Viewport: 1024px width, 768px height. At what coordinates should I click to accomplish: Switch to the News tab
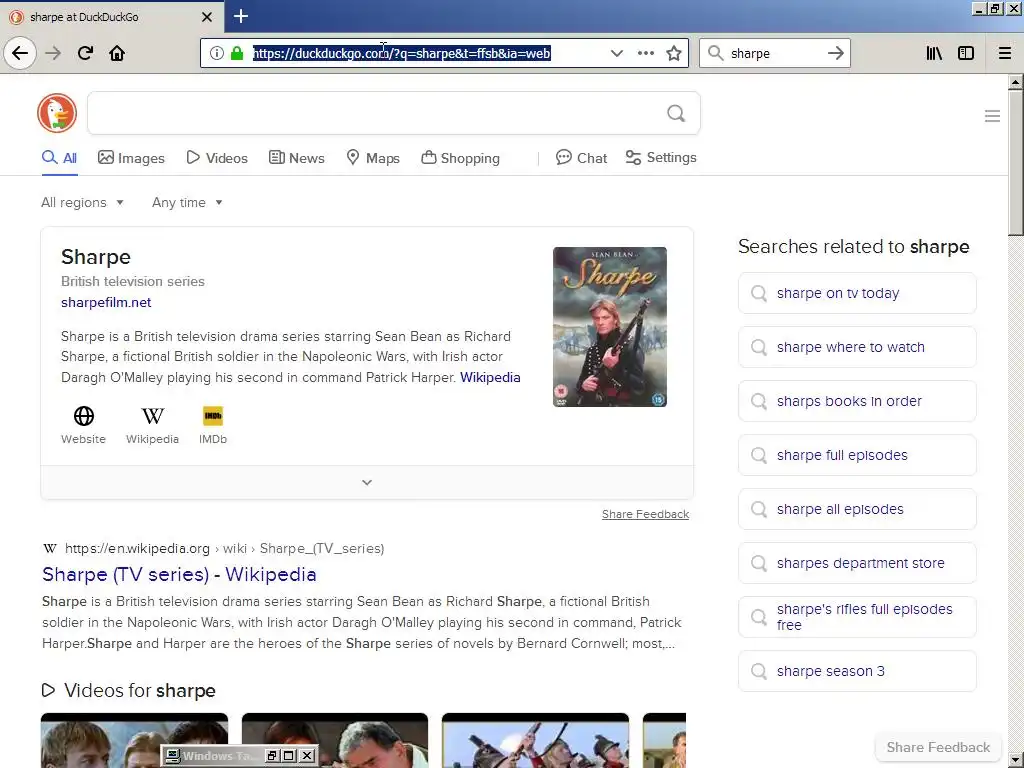(x=296, y=158)
